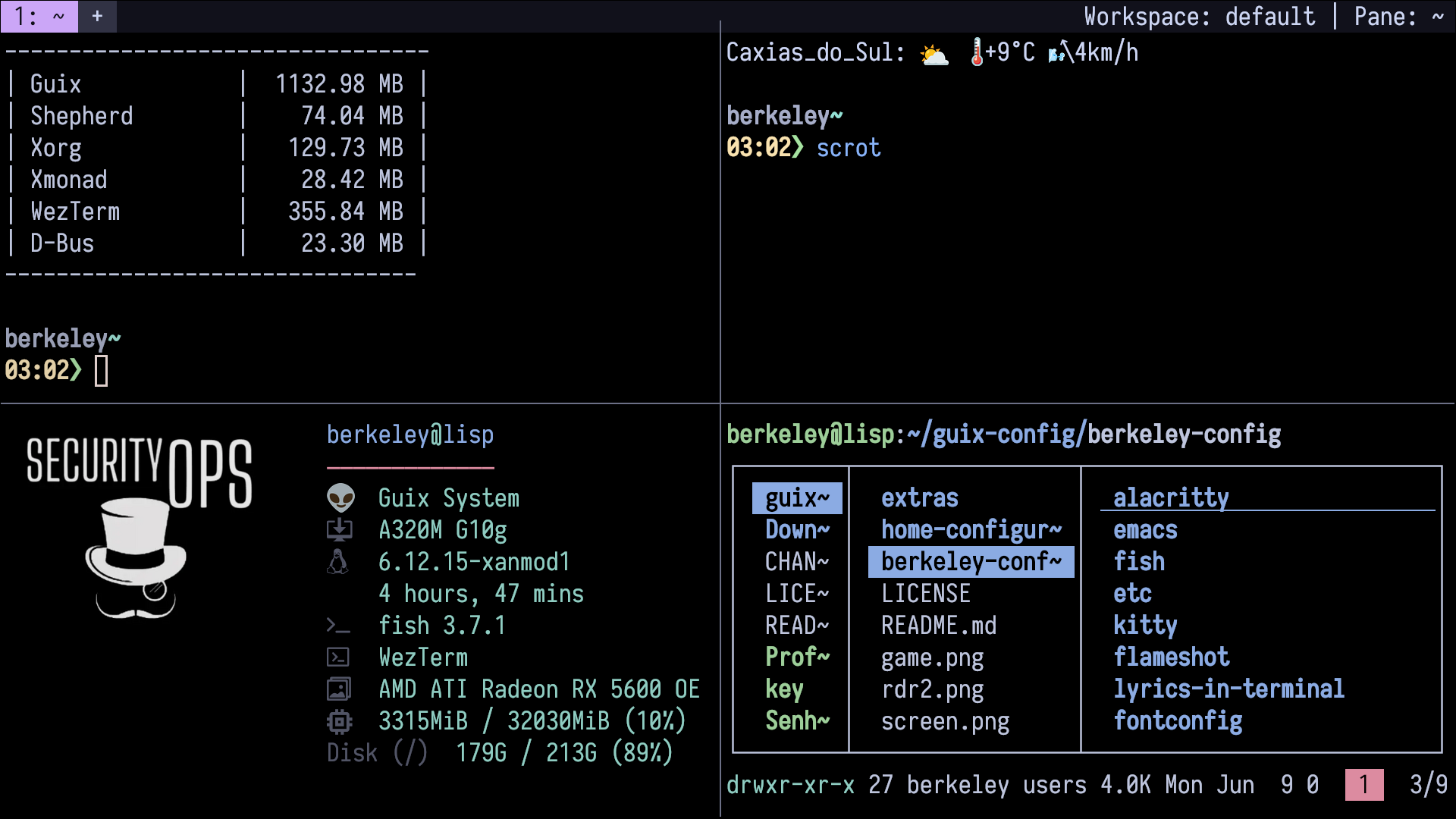Click the shell prompt icon beside fish
The image size is (1456, 819).
338,626
